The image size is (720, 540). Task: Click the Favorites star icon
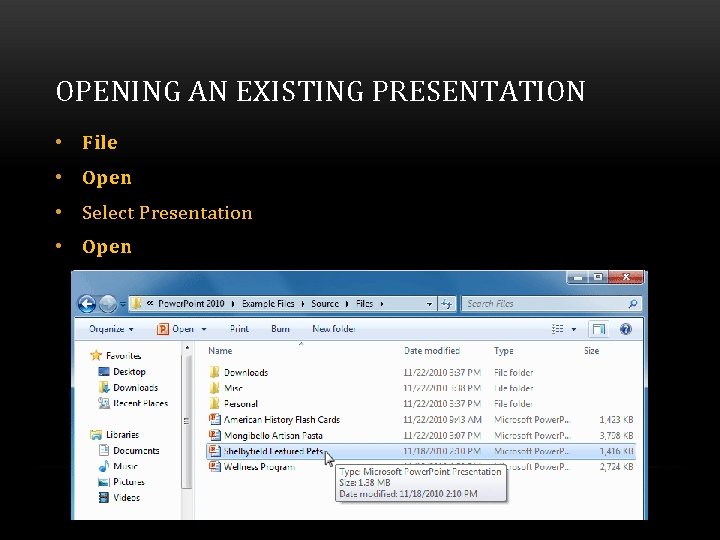(96, 355)
